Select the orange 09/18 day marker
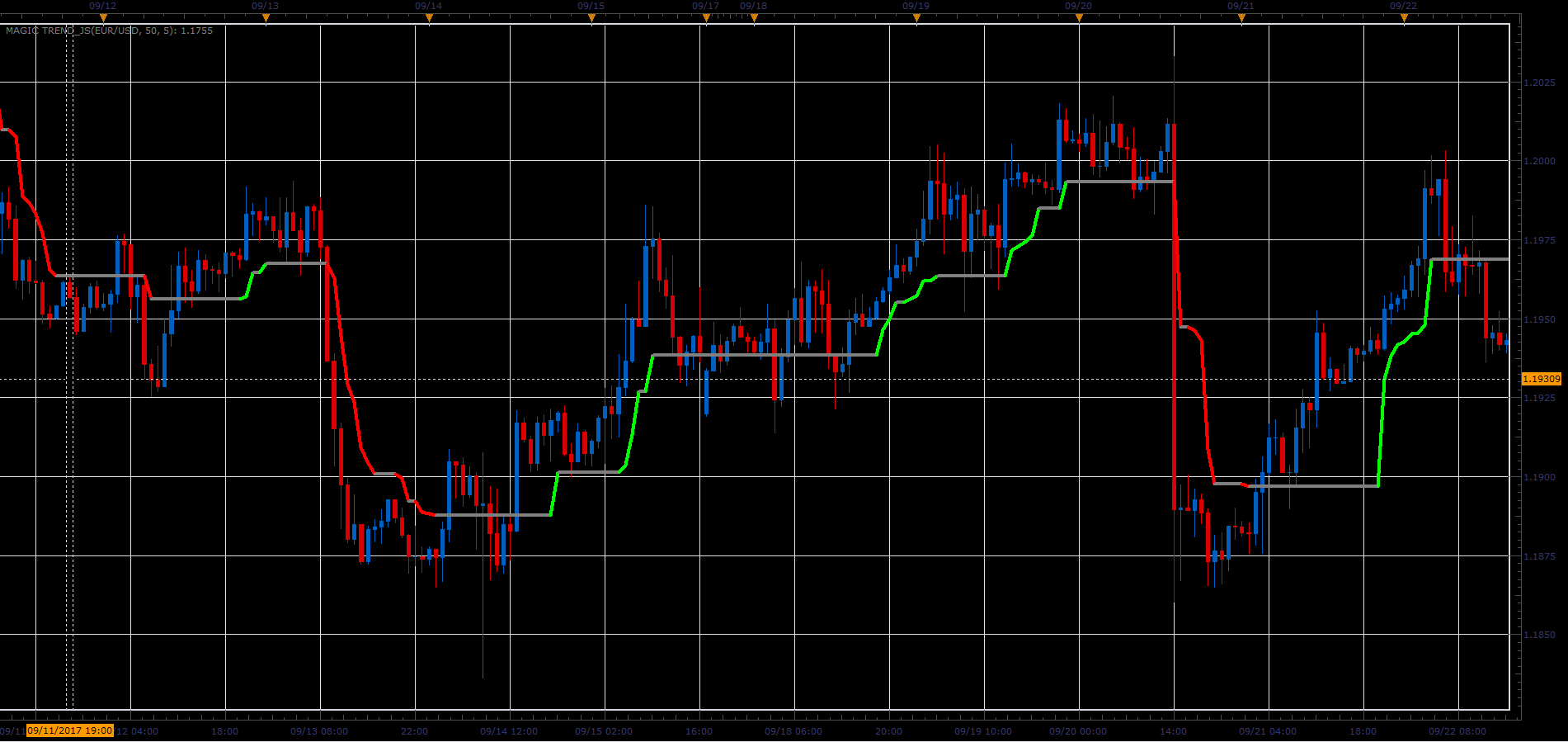 point(754,18)
